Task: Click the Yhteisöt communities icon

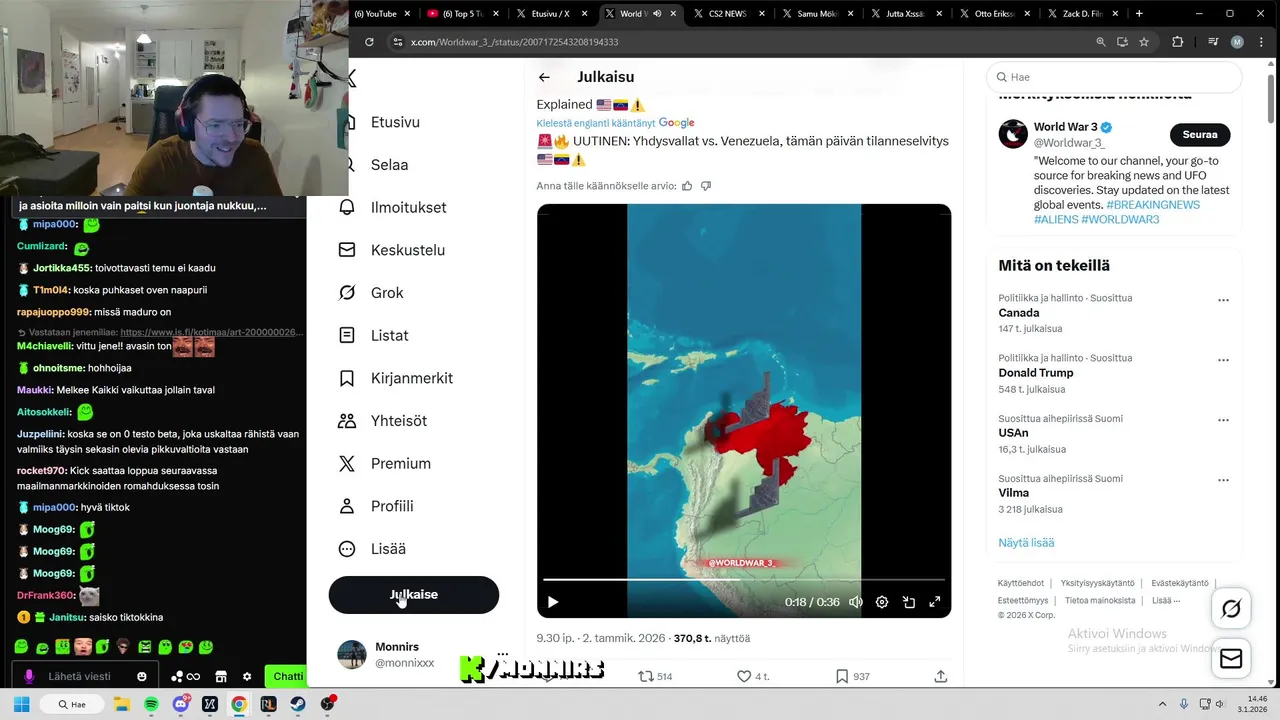Action: point(347,421)
